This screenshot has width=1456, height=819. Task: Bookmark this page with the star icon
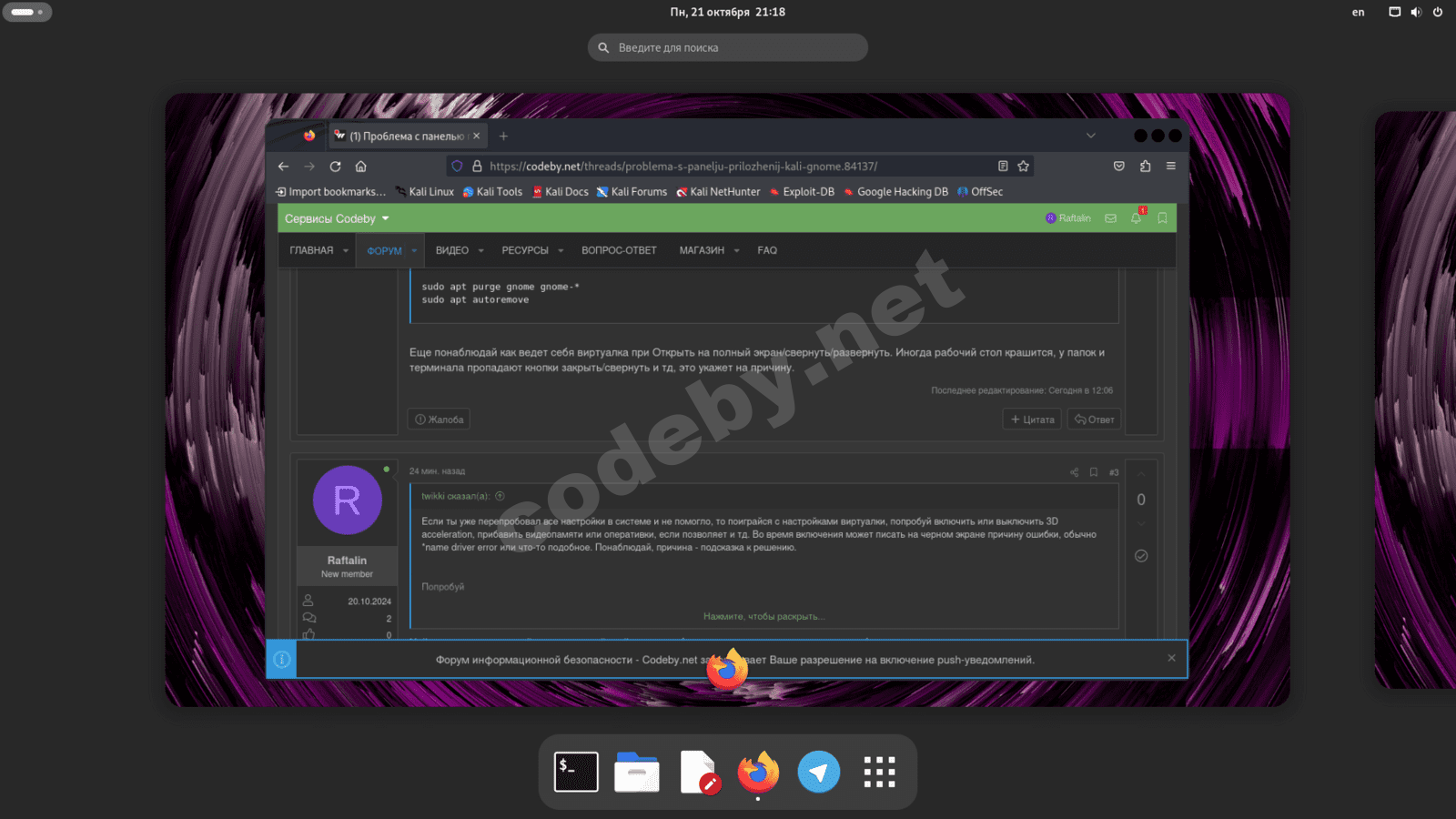coord(1024,167)
